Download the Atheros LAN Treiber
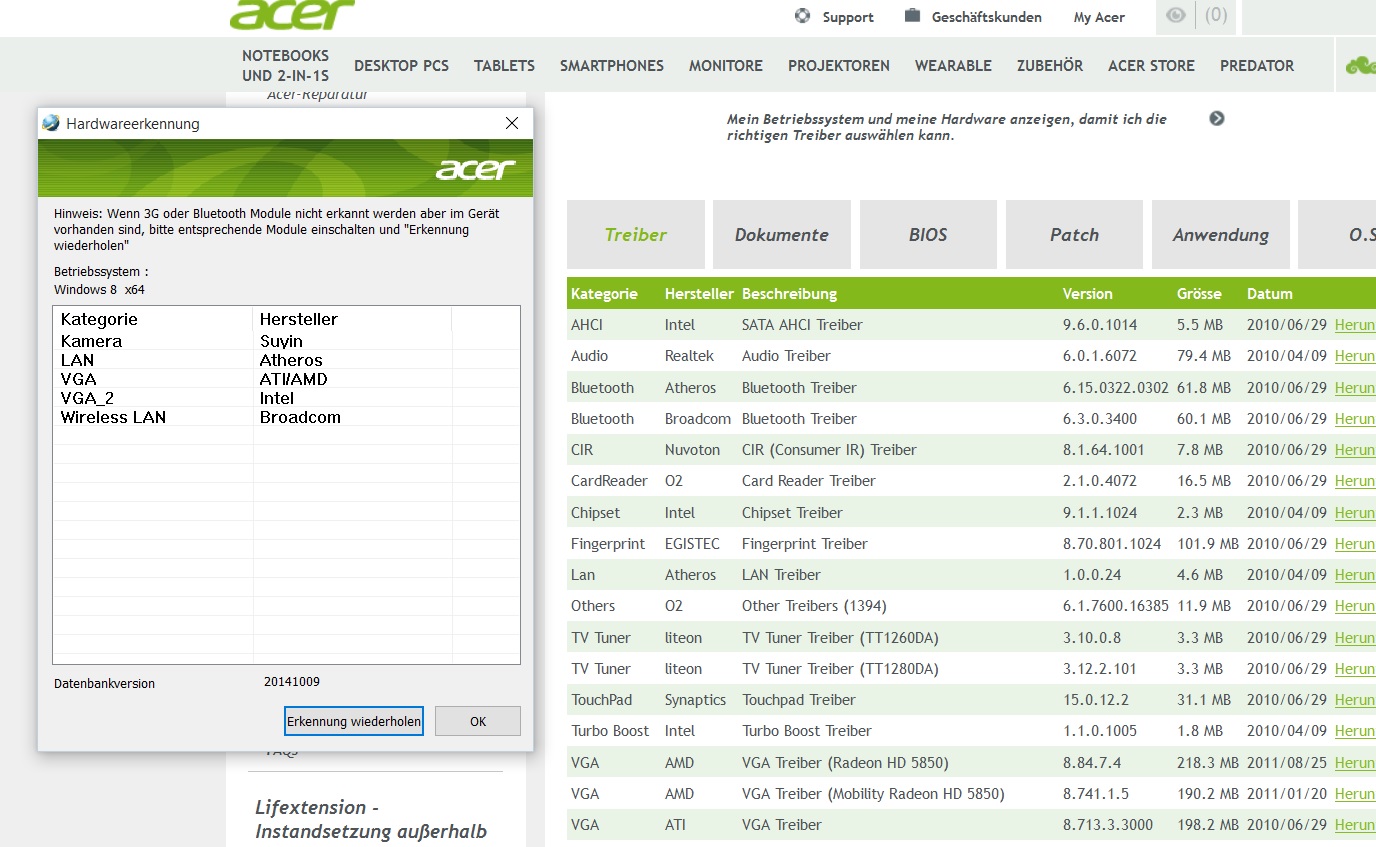This screenshot has width=1376, height=847. tap(1355, 575)
